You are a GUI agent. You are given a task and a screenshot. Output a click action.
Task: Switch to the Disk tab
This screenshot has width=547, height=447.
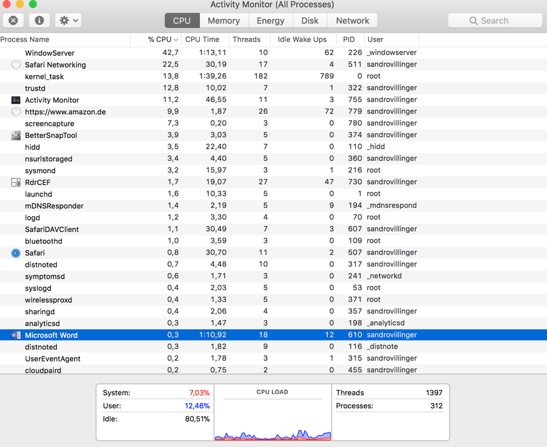pos(310,21)
